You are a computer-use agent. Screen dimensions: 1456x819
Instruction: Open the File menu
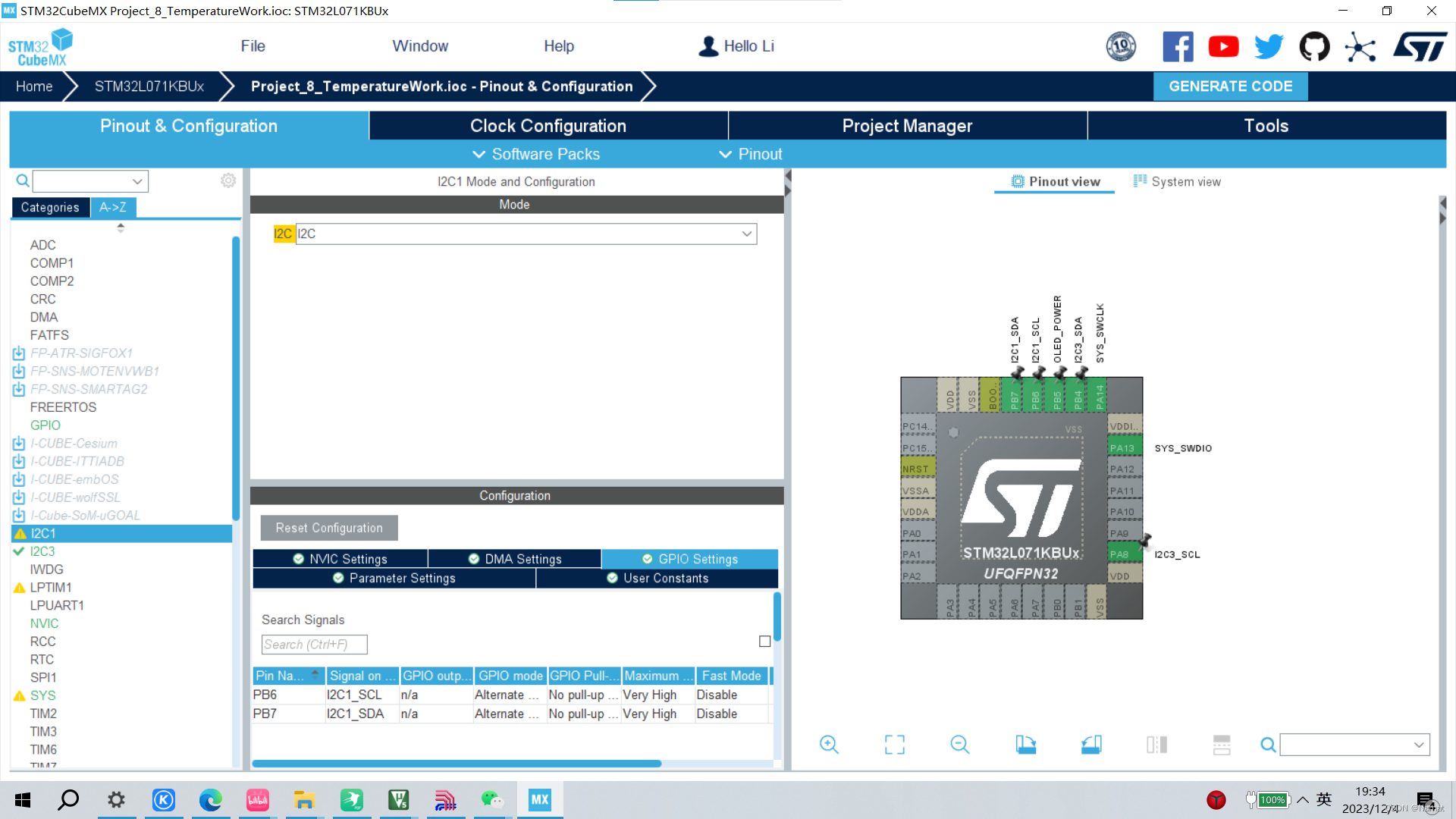(x=253, y=46)
